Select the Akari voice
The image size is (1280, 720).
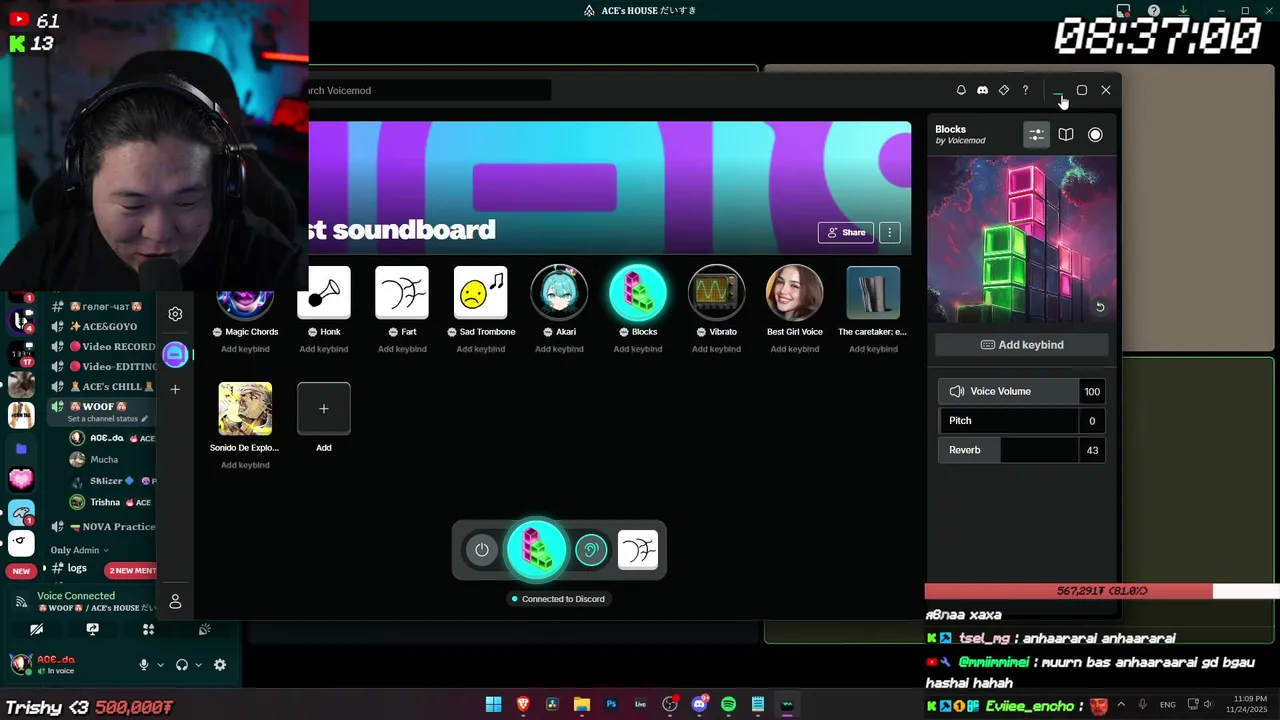pos(559,293)
